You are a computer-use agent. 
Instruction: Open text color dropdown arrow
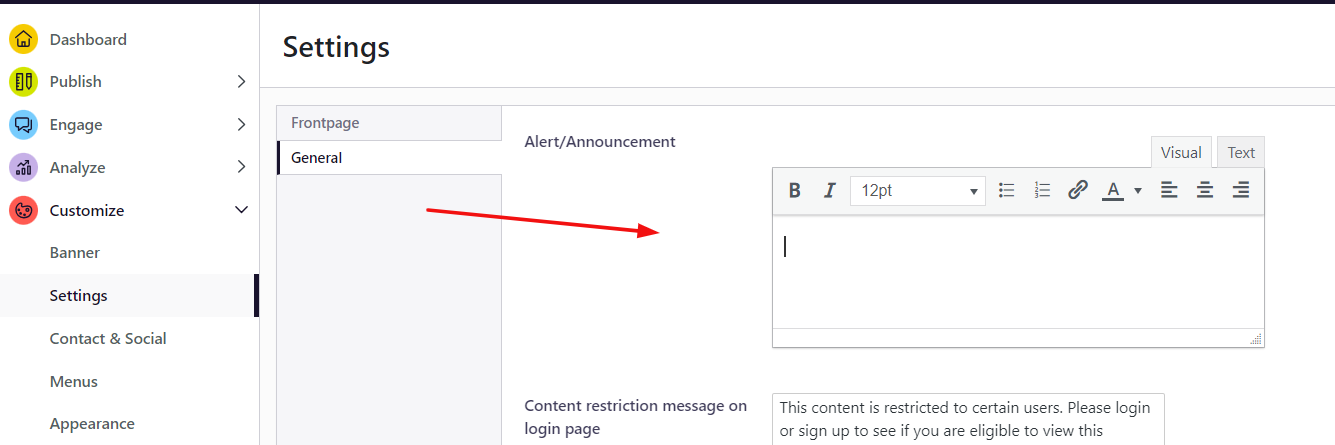[1138, 191]
